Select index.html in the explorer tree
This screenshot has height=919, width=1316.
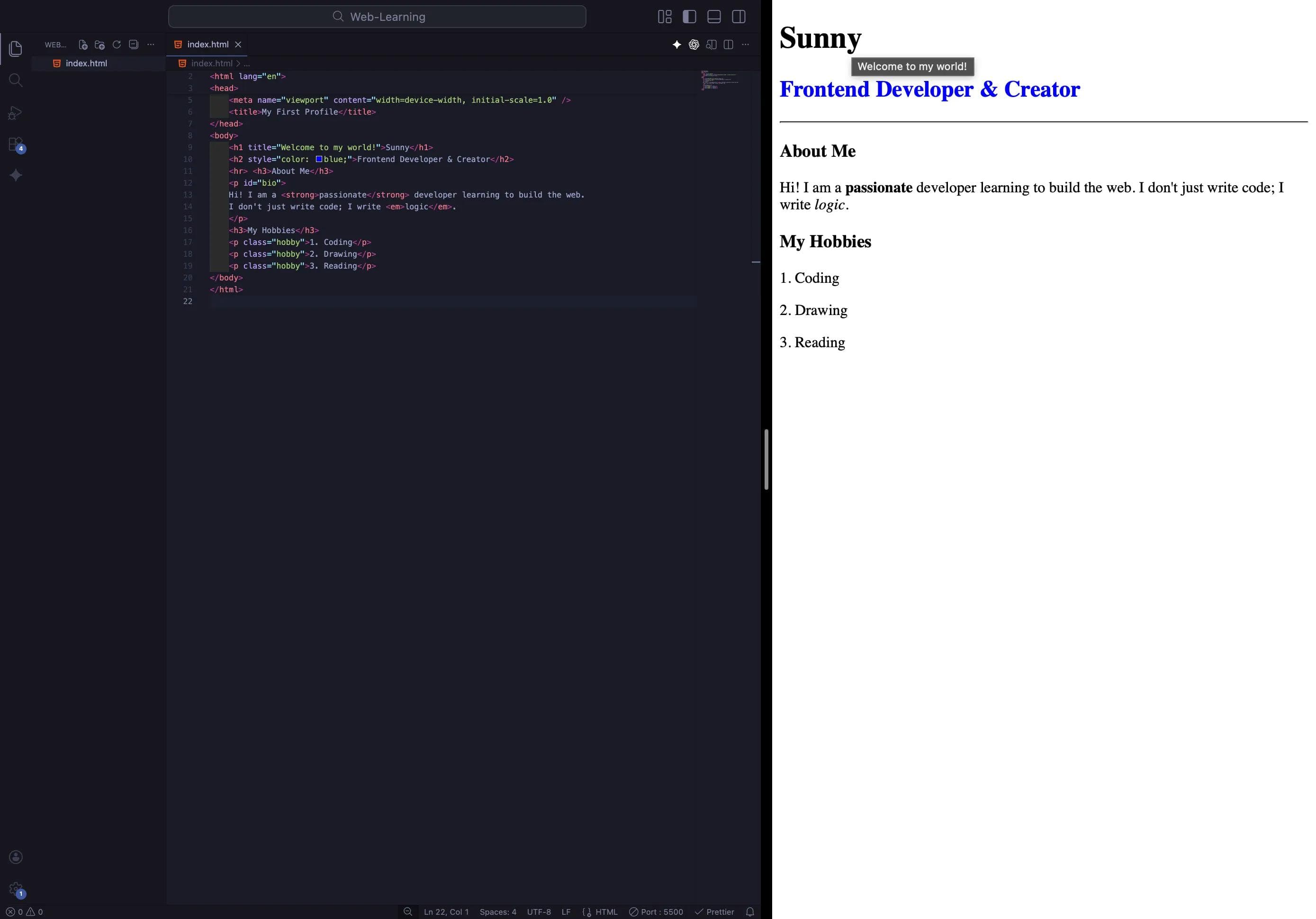point(86,63)
